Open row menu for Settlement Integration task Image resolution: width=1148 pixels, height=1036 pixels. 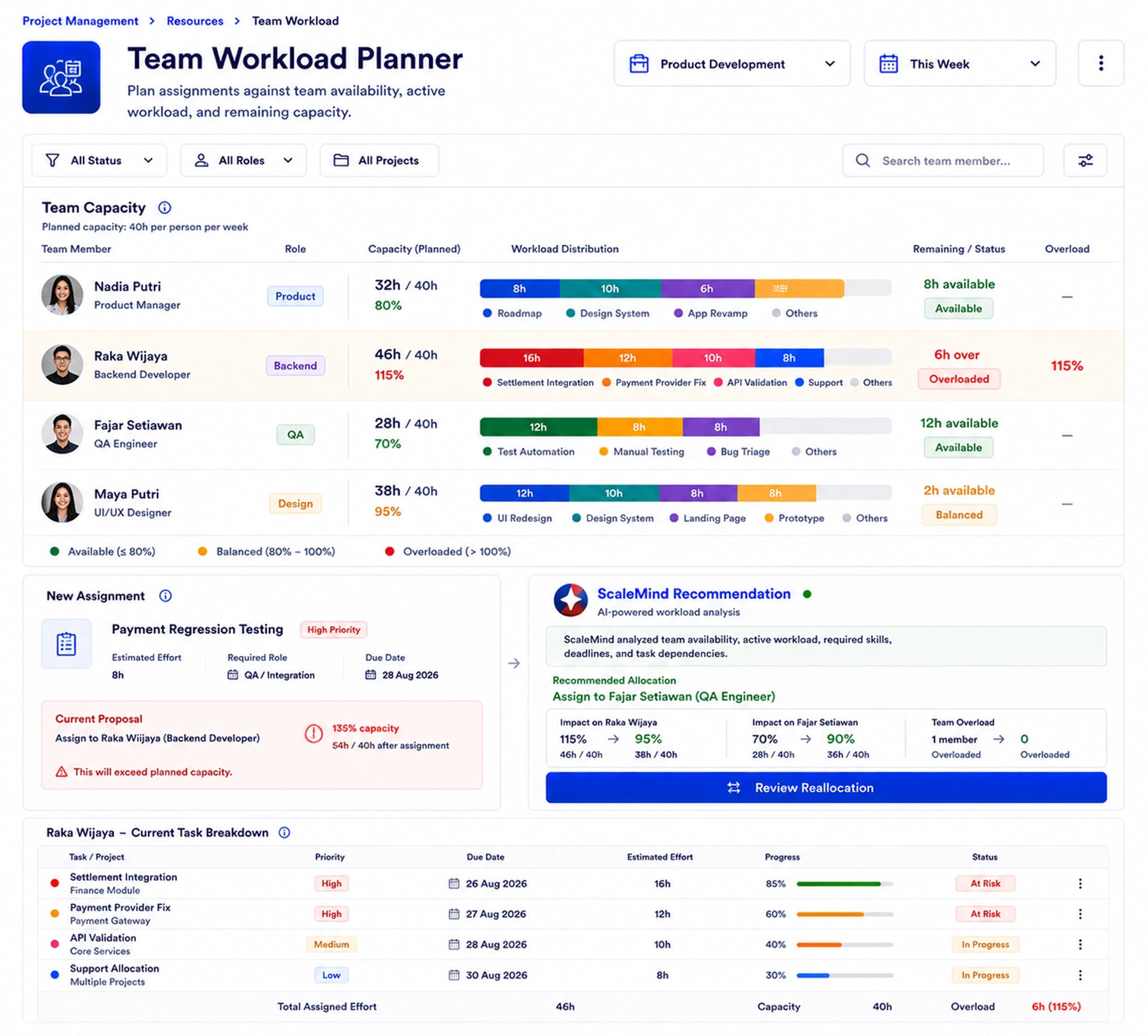pyautogui.click(x=1080, y=884)
